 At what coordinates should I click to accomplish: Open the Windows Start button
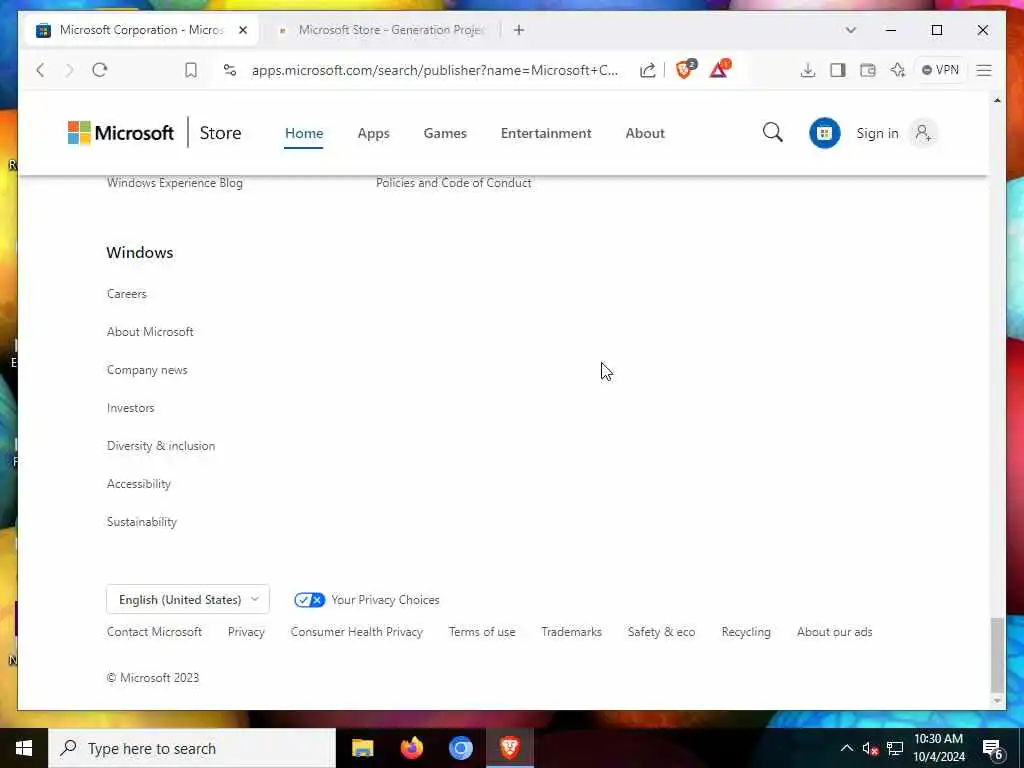click(x=24, y=748)
